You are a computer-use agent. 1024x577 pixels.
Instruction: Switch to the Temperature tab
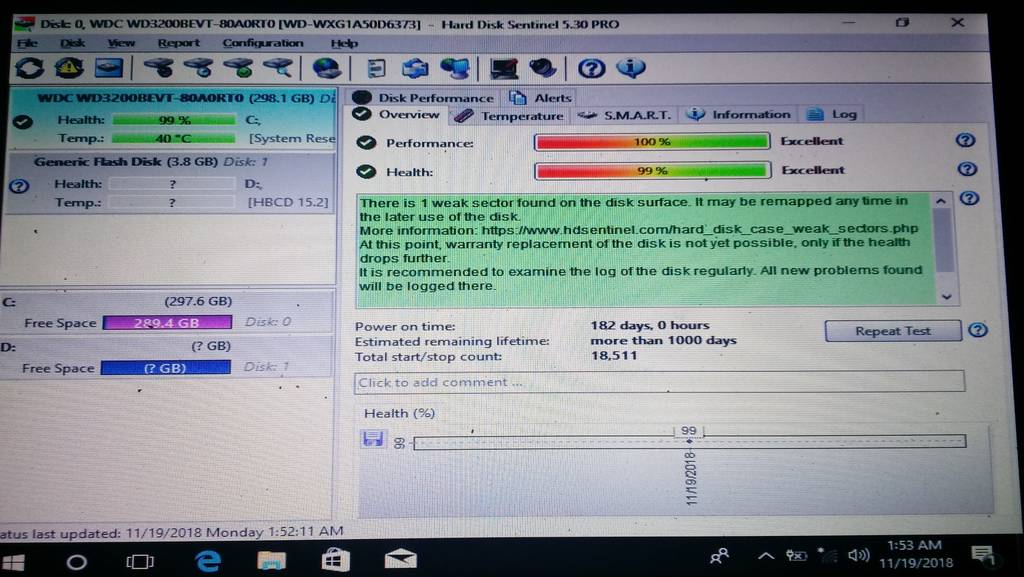(x=509, y=116)
